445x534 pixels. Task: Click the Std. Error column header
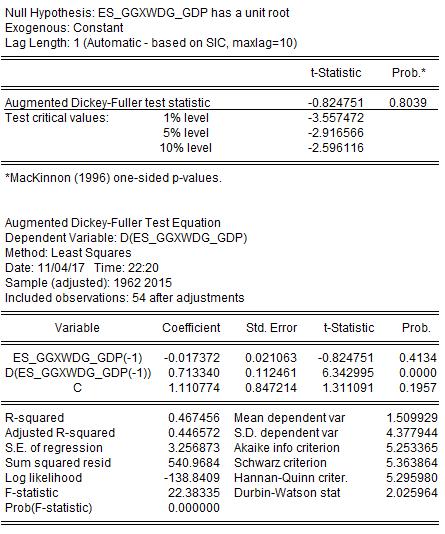point(271,328)
